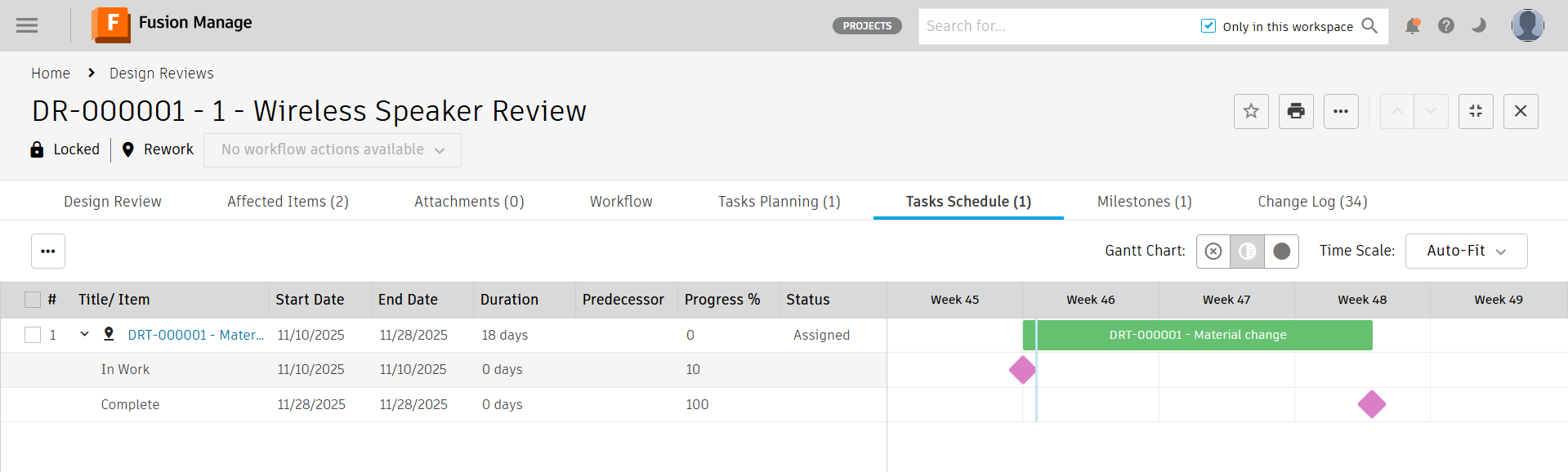This screenshot has width=1568, height=472.
Task: Open the Auto-Fit time scale dropdown
Action: [1465, 251]
